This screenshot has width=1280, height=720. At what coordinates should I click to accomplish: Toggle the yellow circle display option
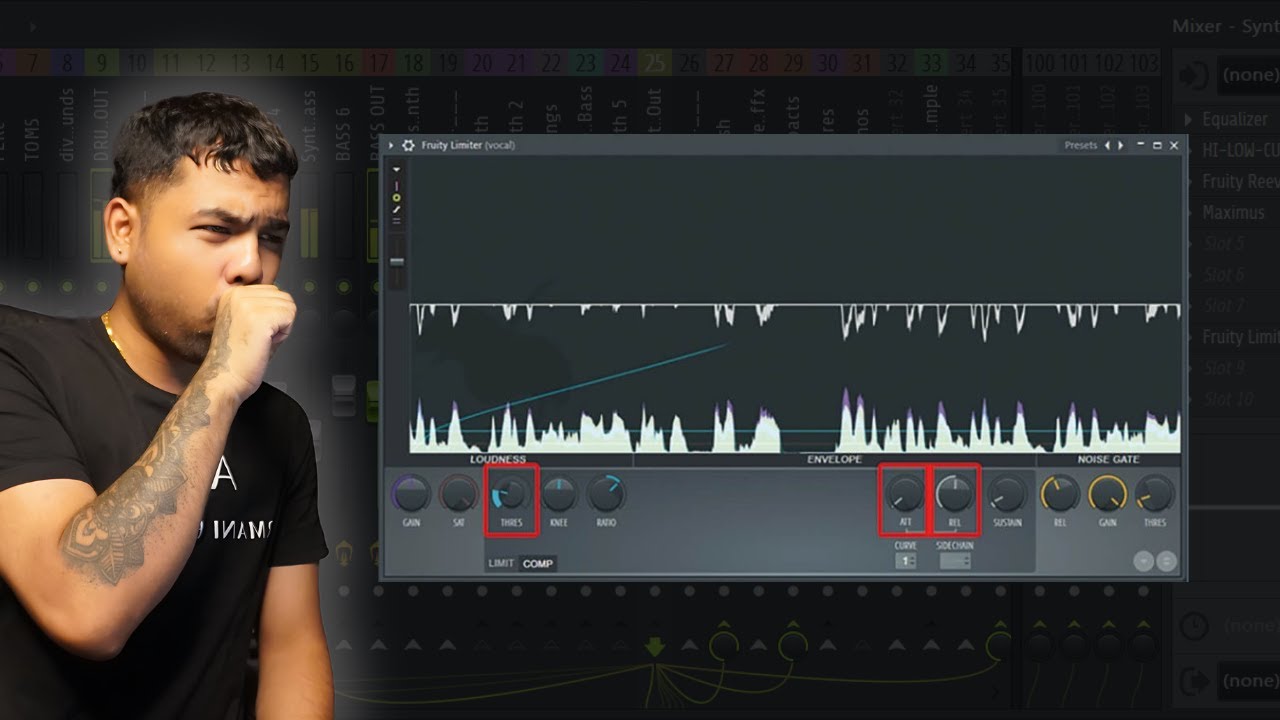click(x=397, y=198)
